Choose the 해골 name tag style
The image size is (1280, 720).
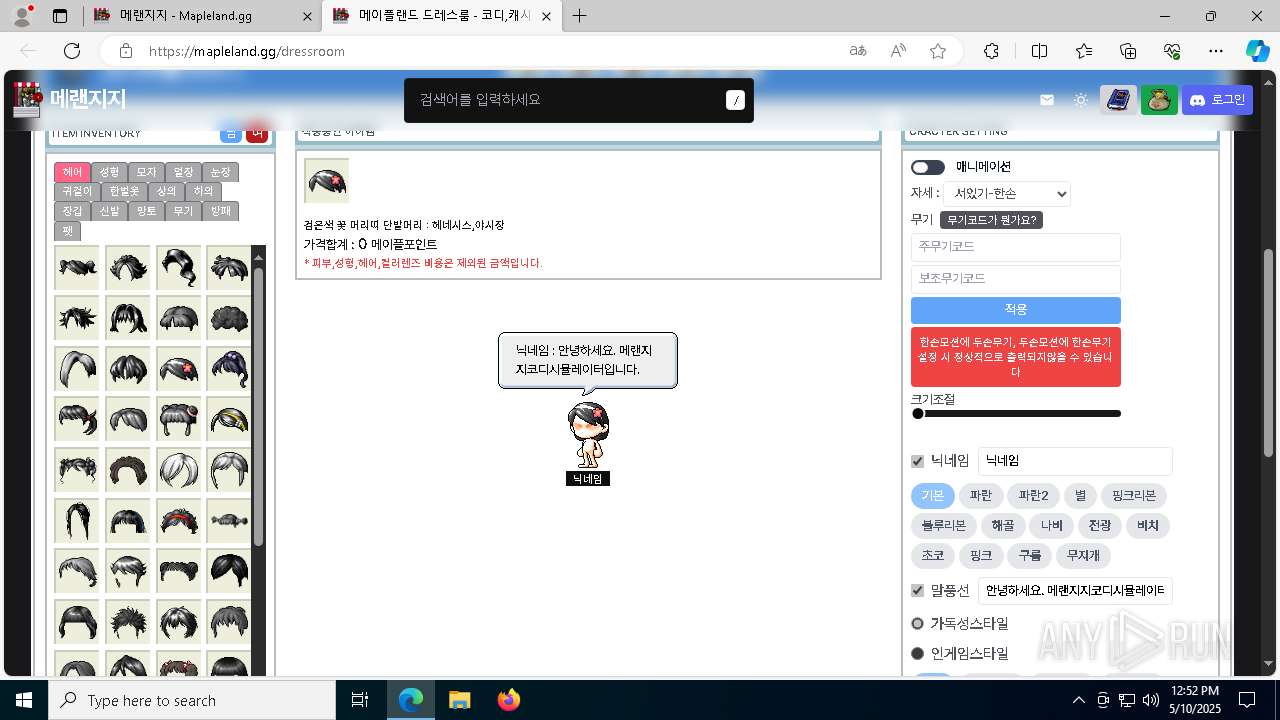coord(1003,526)
